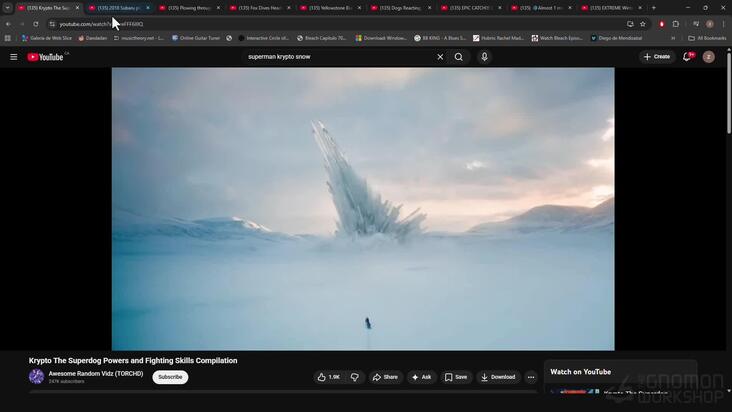Click the red extension icon in toolbar

click(x=662, y=24)
